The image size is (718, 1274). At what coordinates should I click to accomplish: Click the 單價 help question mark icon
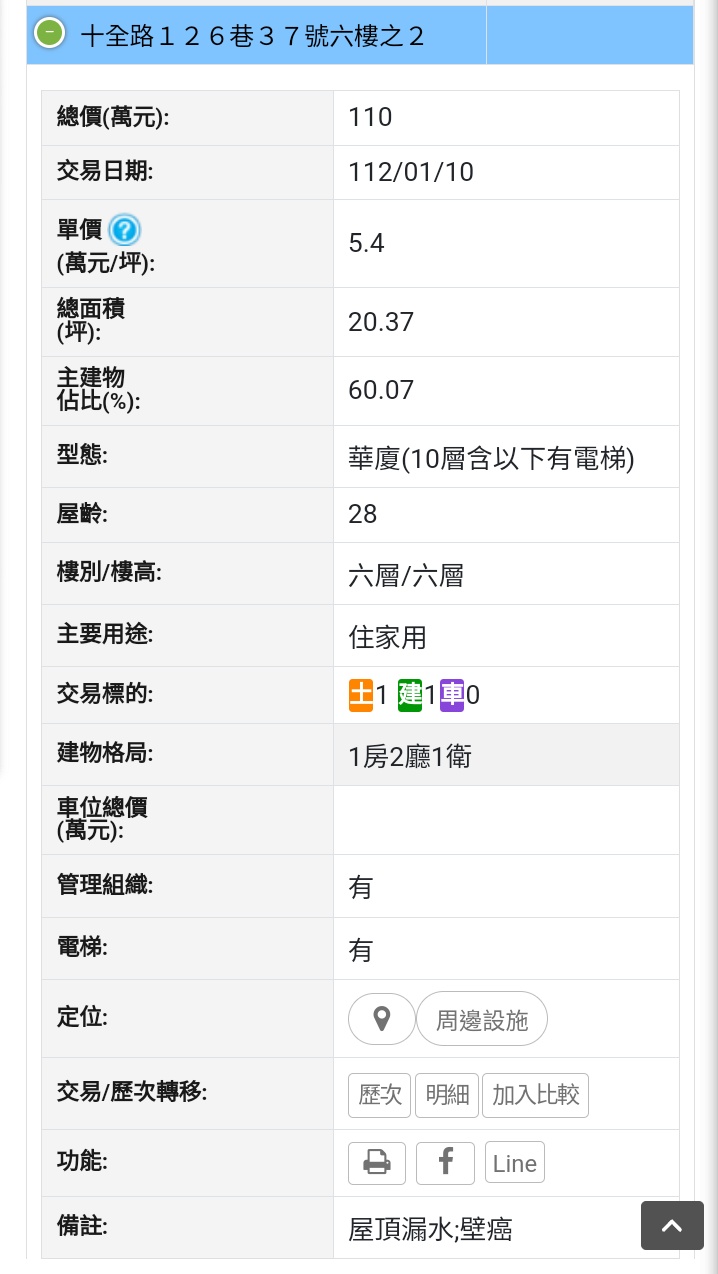coord(124,230)
